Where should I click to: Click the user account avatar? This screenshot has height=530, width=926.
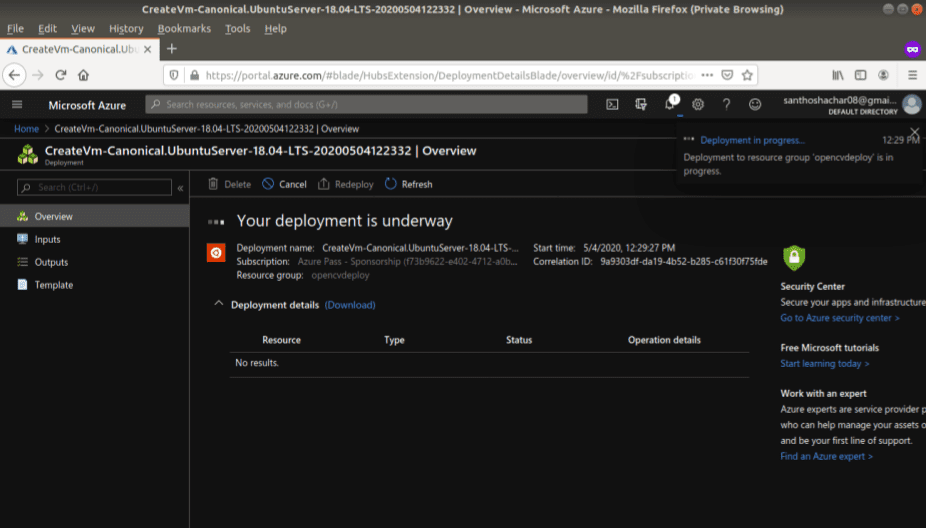912,105
